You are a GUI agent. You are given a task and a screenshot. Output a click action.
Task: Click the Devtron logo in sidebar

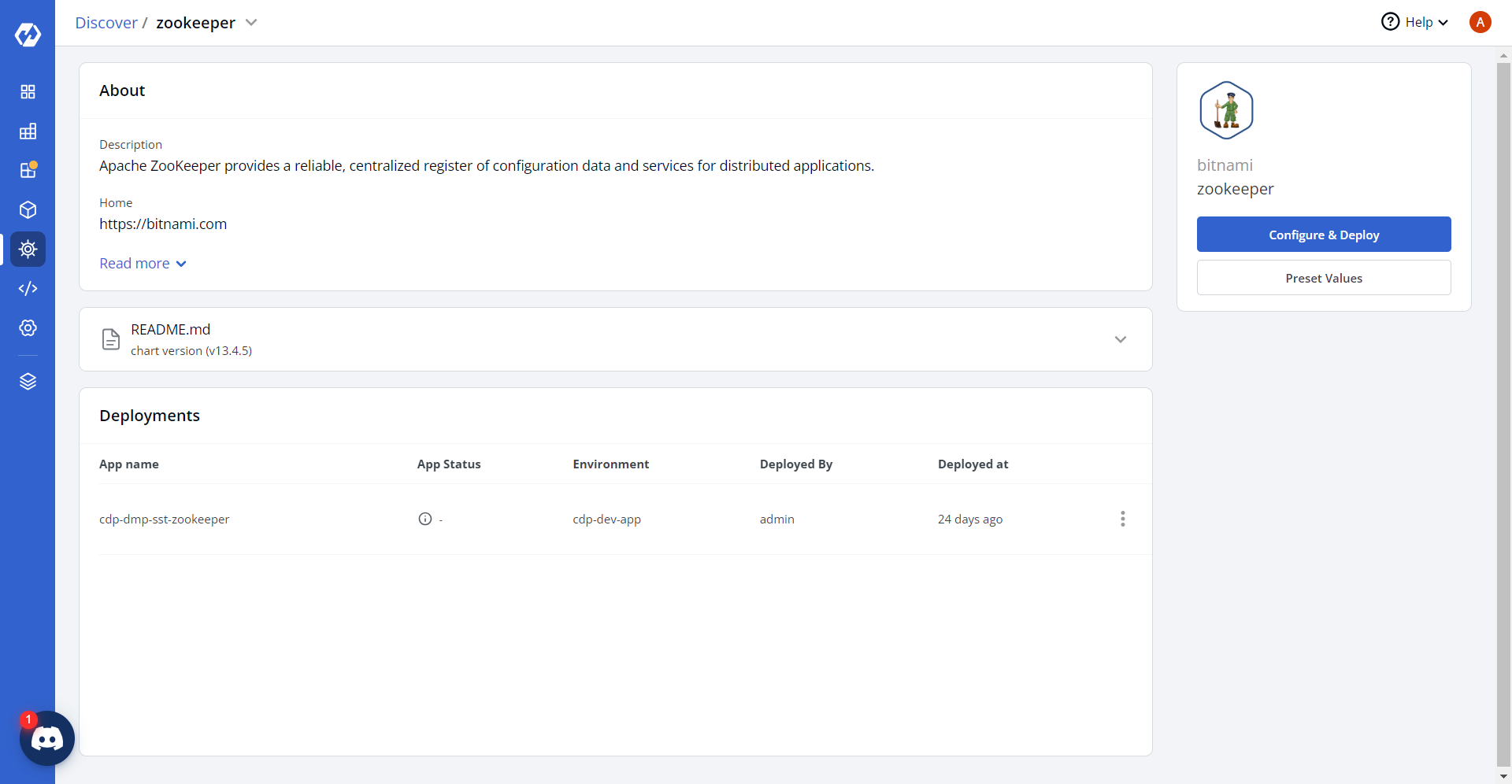click(x=28, y=35)
